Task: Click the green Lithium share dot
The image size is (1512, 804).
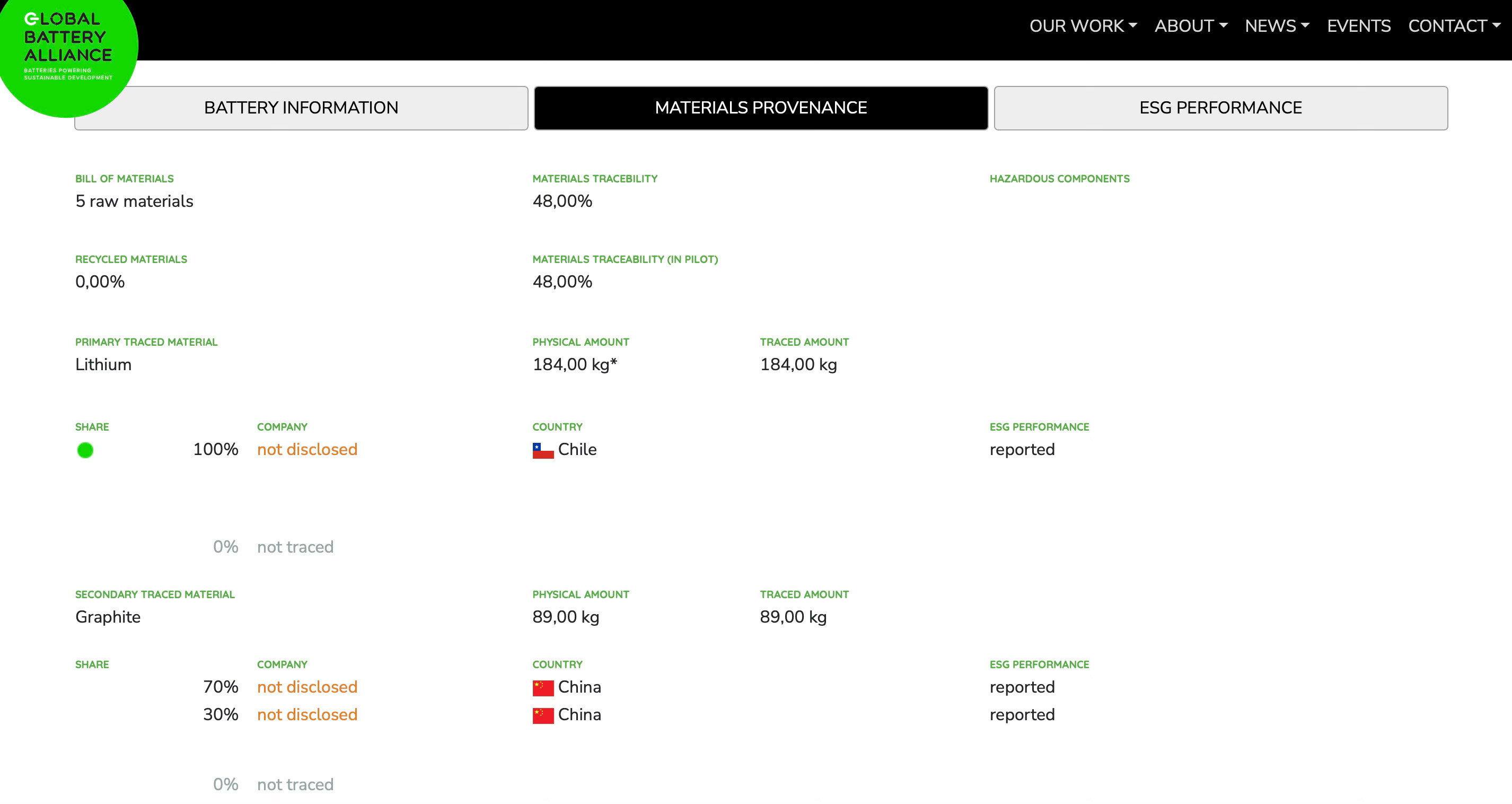Action: point(85,450)
